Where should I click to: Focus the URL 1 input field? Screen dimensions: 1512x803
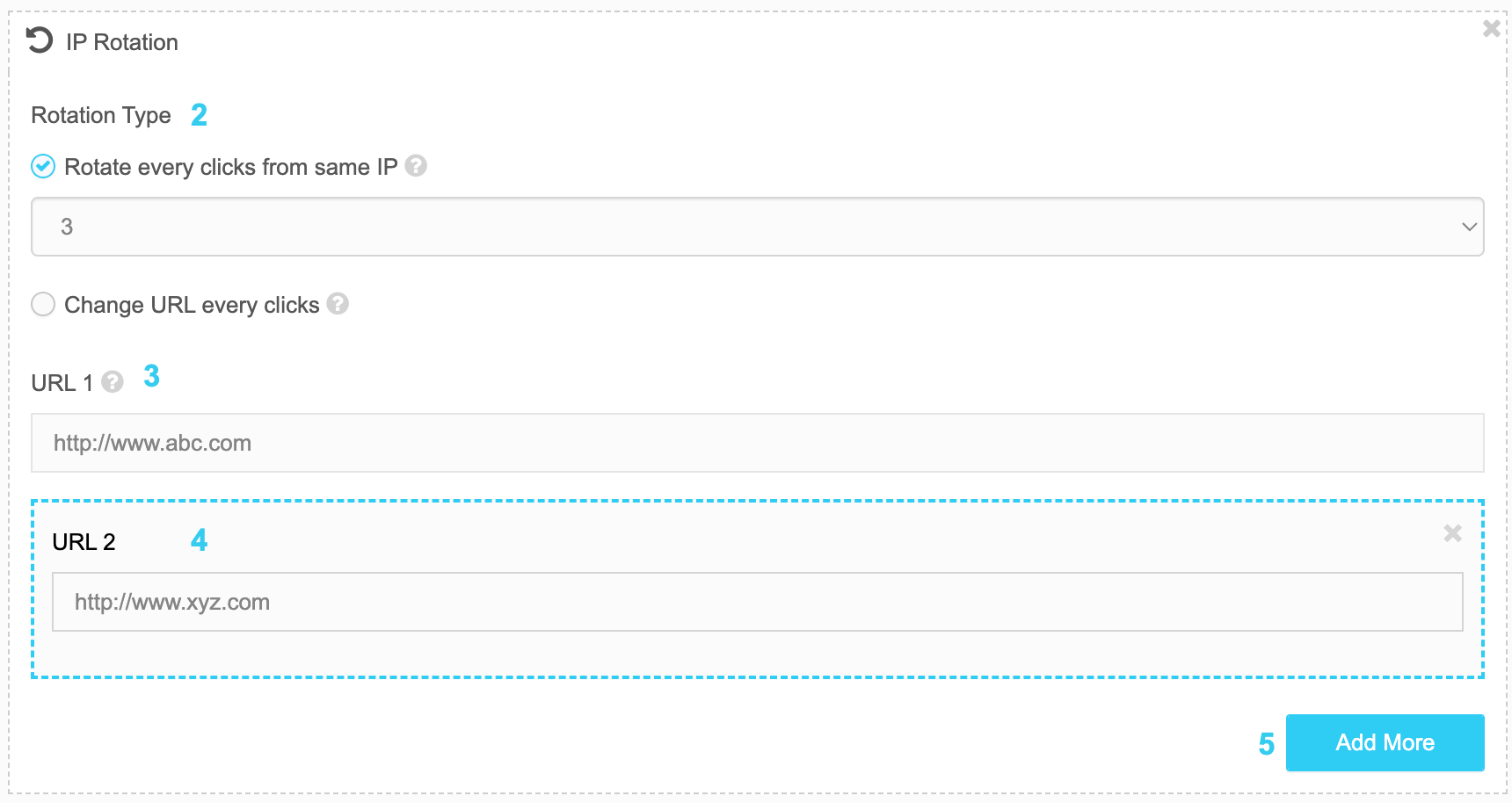[758, 443]
